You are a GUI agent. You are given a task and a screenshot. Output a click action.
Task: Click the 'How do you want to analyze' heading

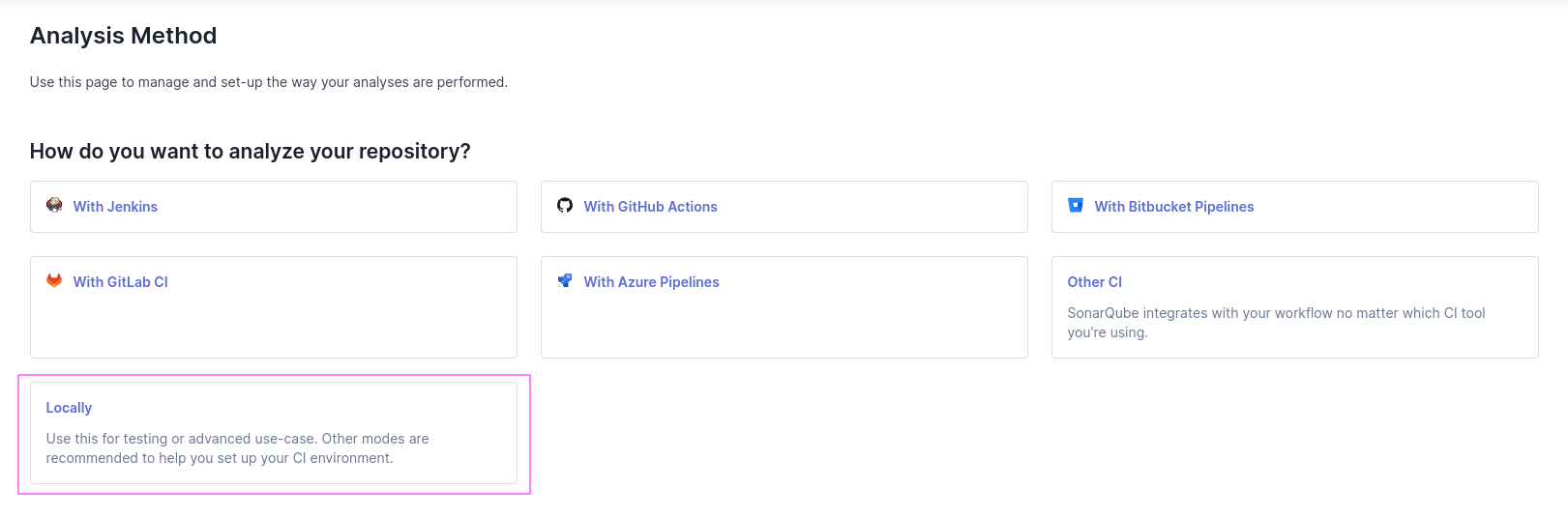click(x=250, y=152)
